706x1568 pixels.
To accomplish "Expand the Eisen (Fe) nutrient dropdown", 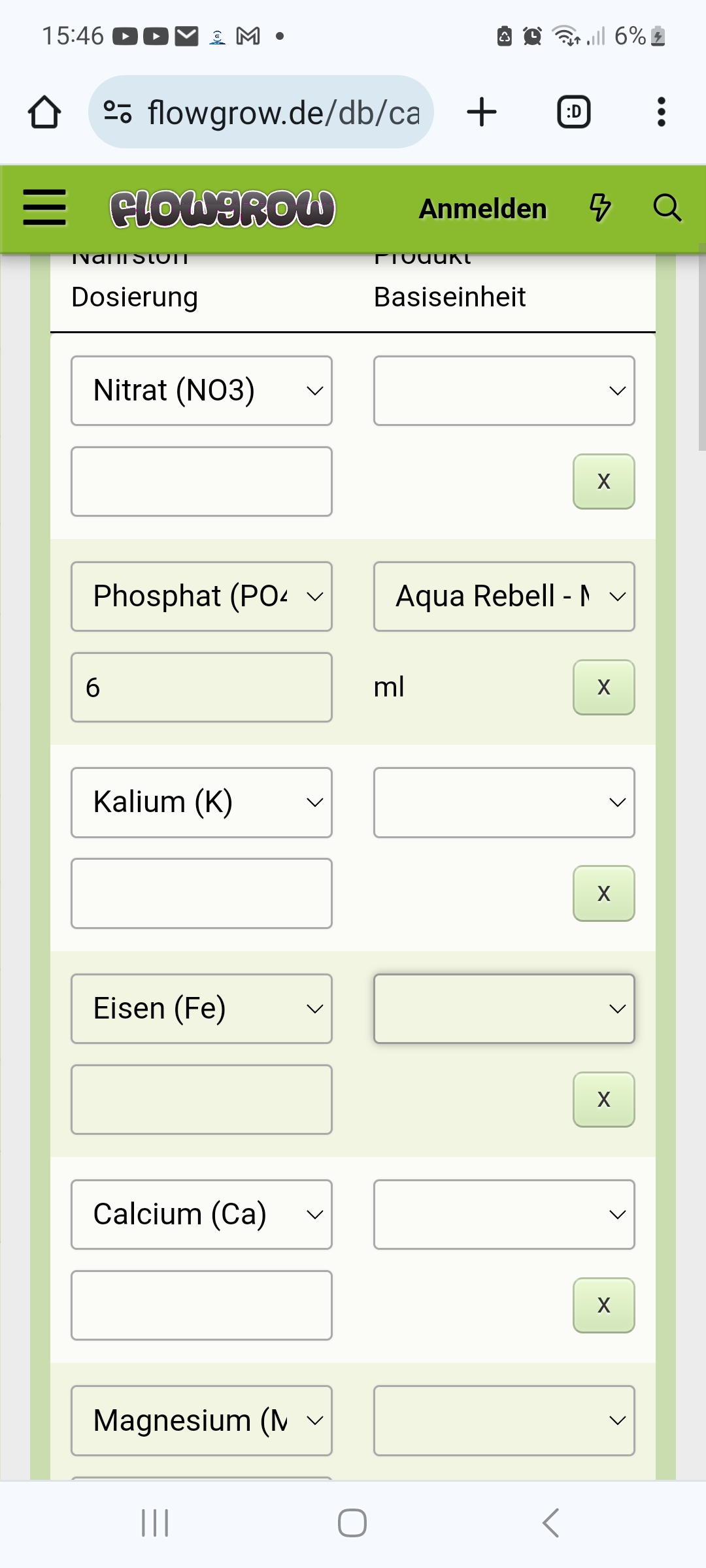I will pyautogui.click(x=201, y=1008).
